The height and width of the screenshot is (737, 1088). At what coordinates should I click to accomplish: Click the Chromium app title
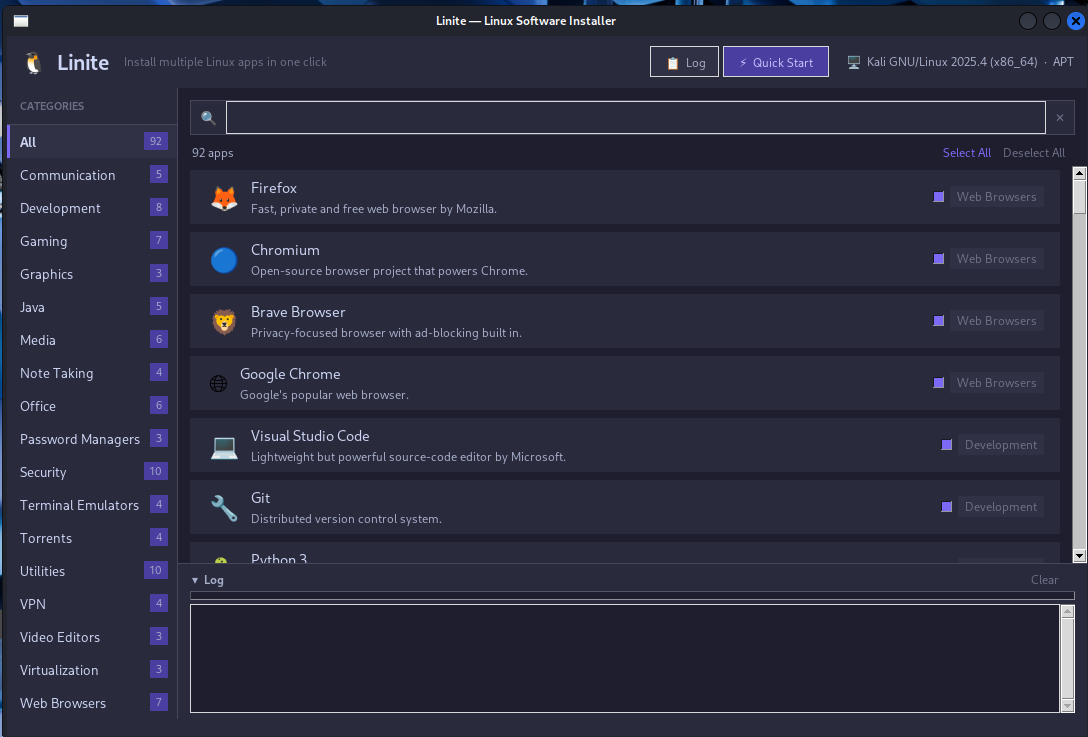285,250
